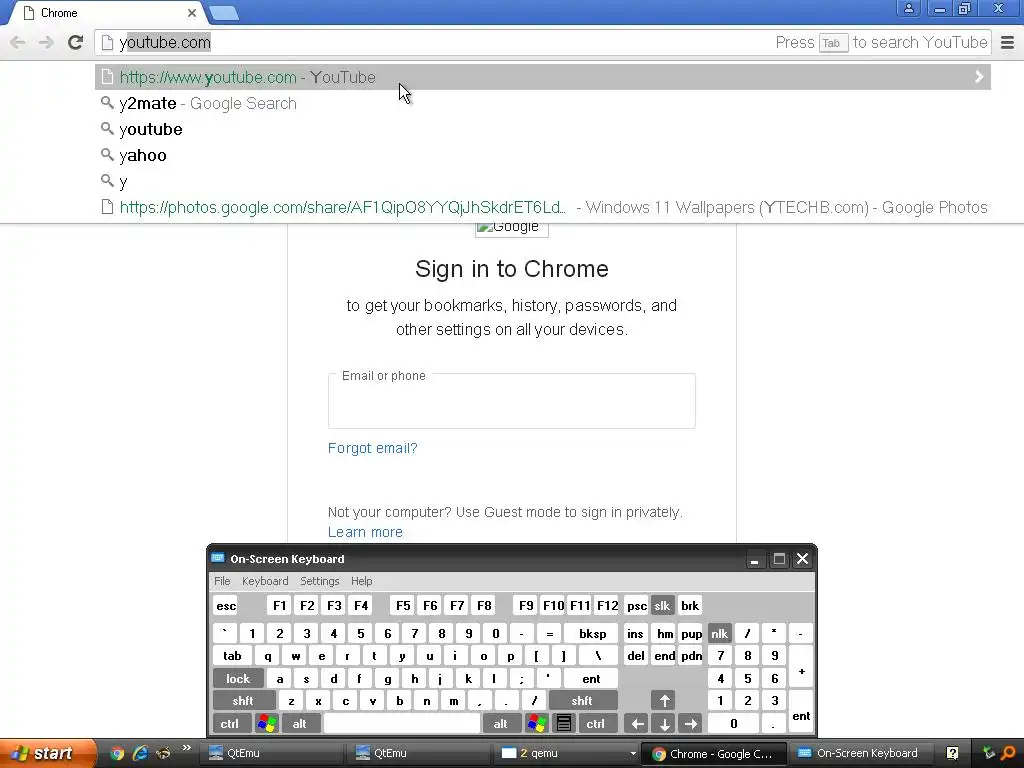Choose the single letter y suggestion
The image size is (1024, 768).
[x=542, y=182]
